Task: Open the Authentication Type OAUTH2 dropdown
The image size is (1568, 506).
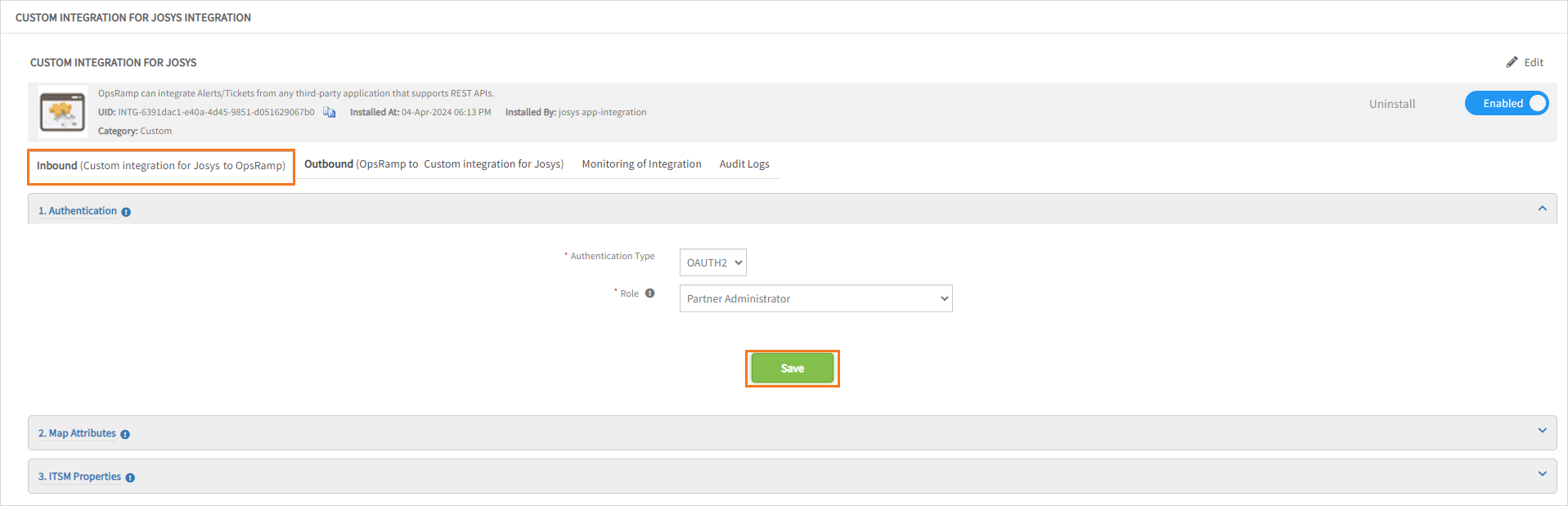Action: (x=712, y=262)
